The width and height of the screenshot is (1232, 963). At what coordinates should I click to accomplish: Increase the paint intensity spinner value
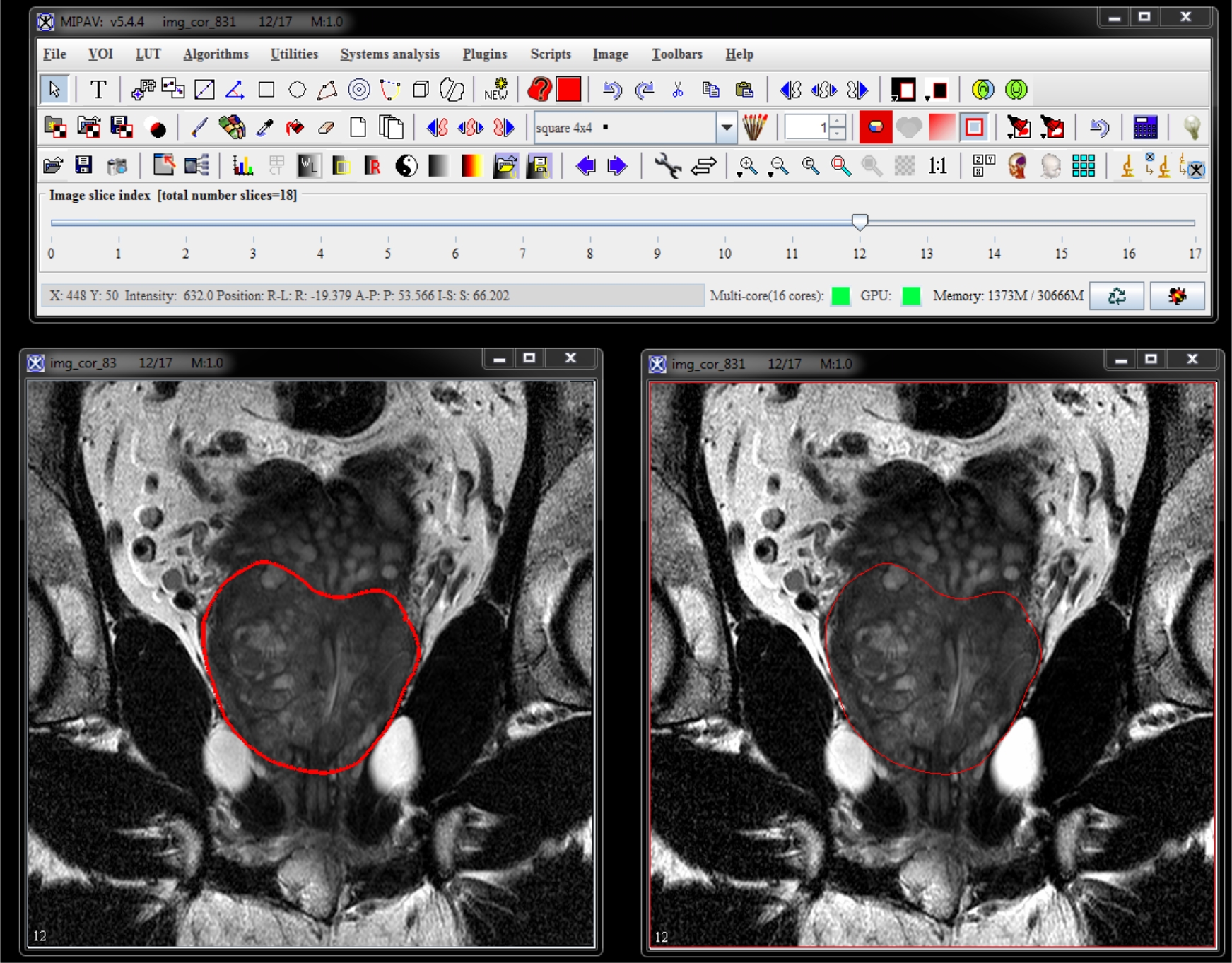(838, 122)
